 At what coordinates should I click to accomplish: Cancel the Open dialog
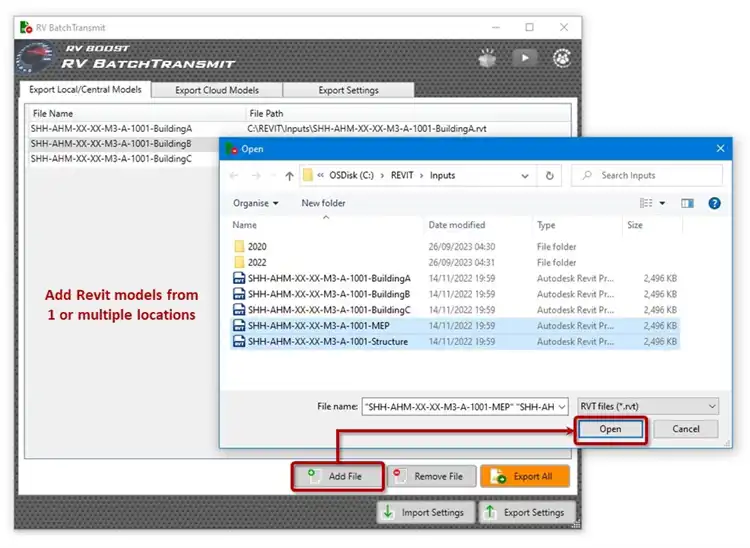[686, 429]
